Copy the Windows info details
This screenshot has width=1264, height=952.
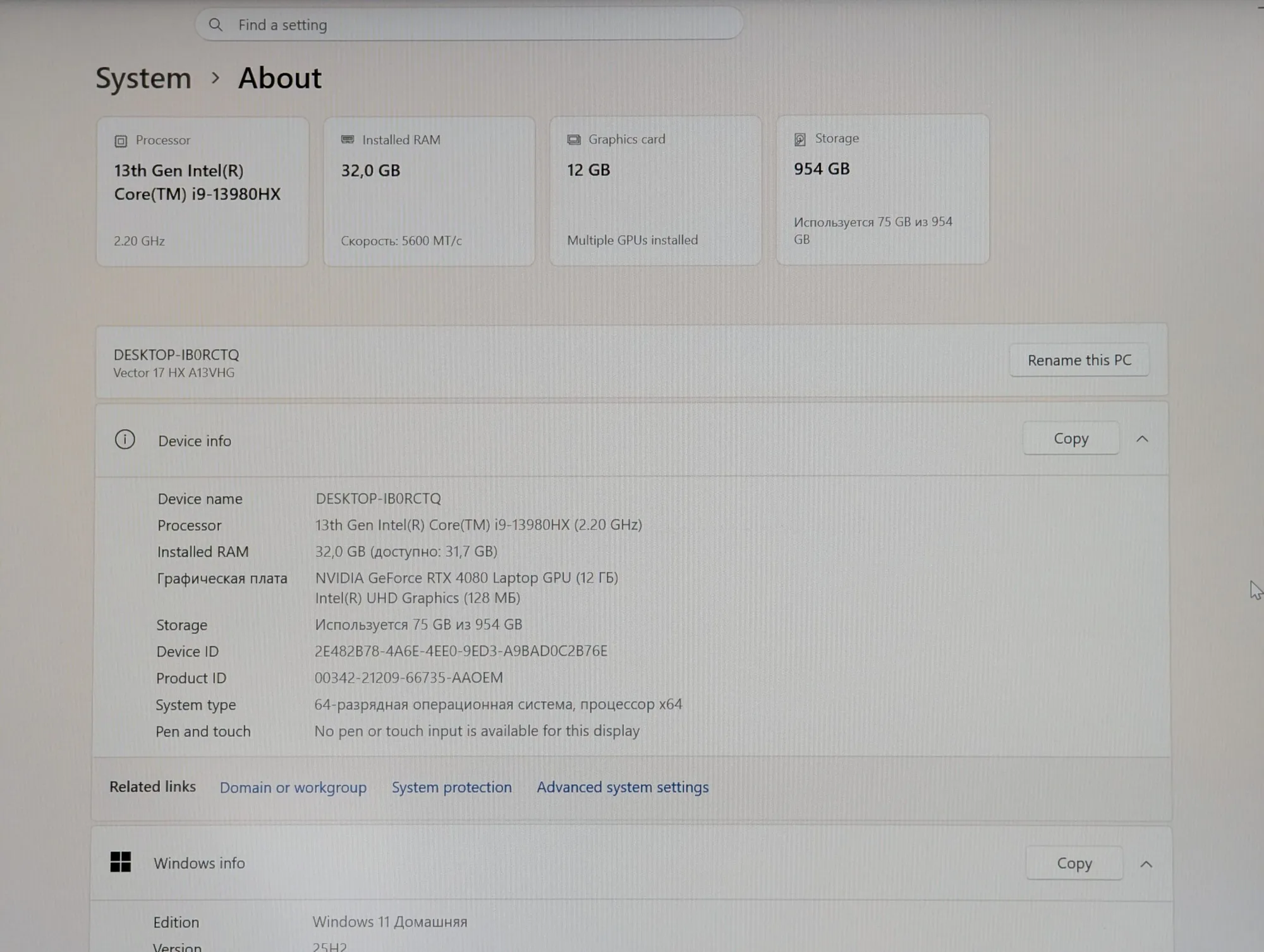1074,863
